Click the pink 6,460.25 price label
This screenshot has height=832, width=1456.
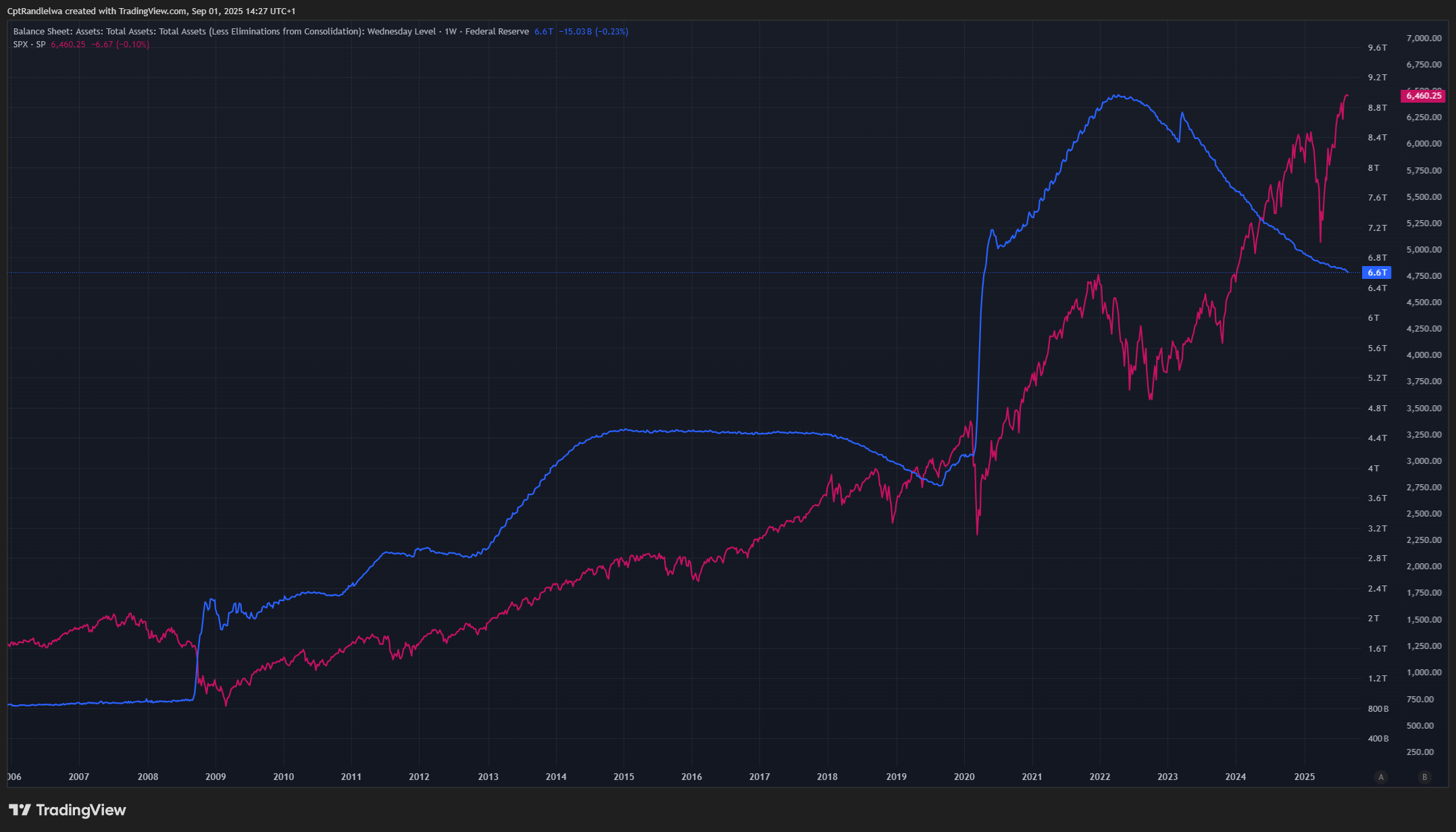(1424, 96)
